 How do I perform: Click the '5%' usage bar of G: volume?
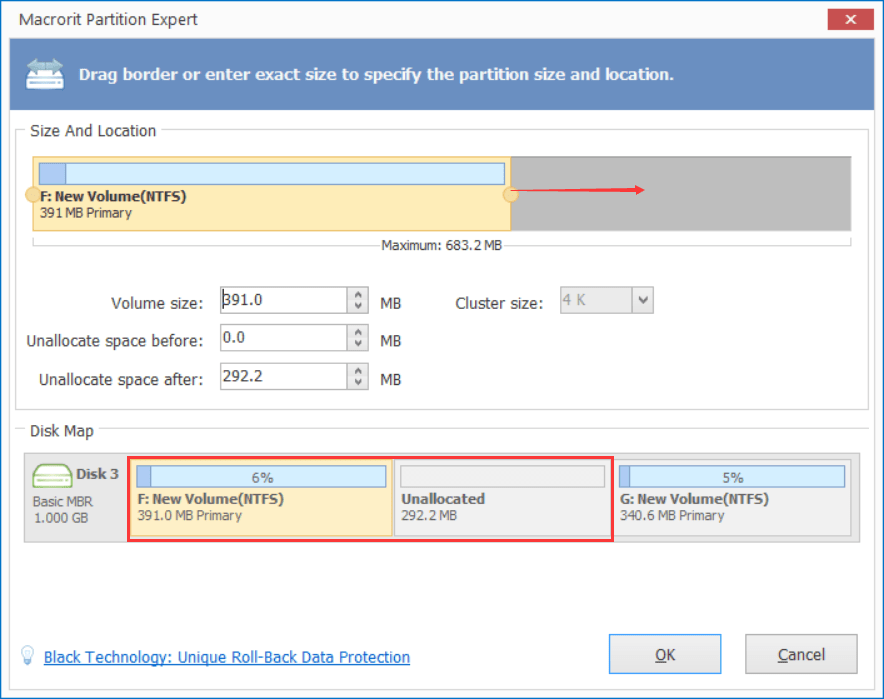pyautogui.click(x=732, y=477)
